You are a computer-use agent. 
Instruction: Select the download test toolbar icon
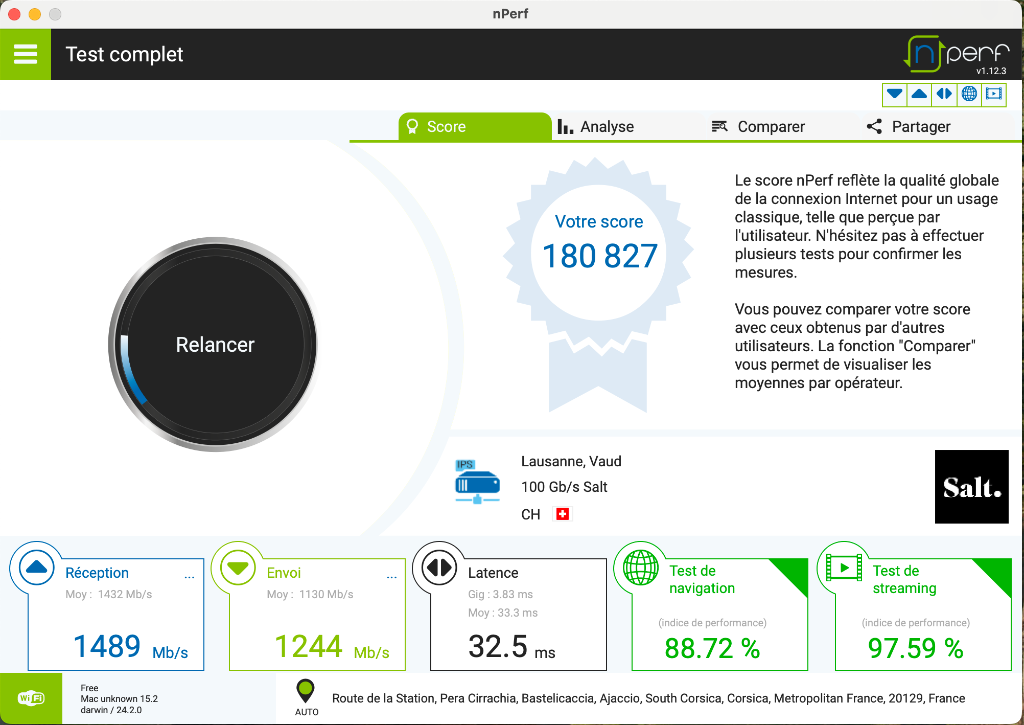pyautogui.click(x=895, y=94)
